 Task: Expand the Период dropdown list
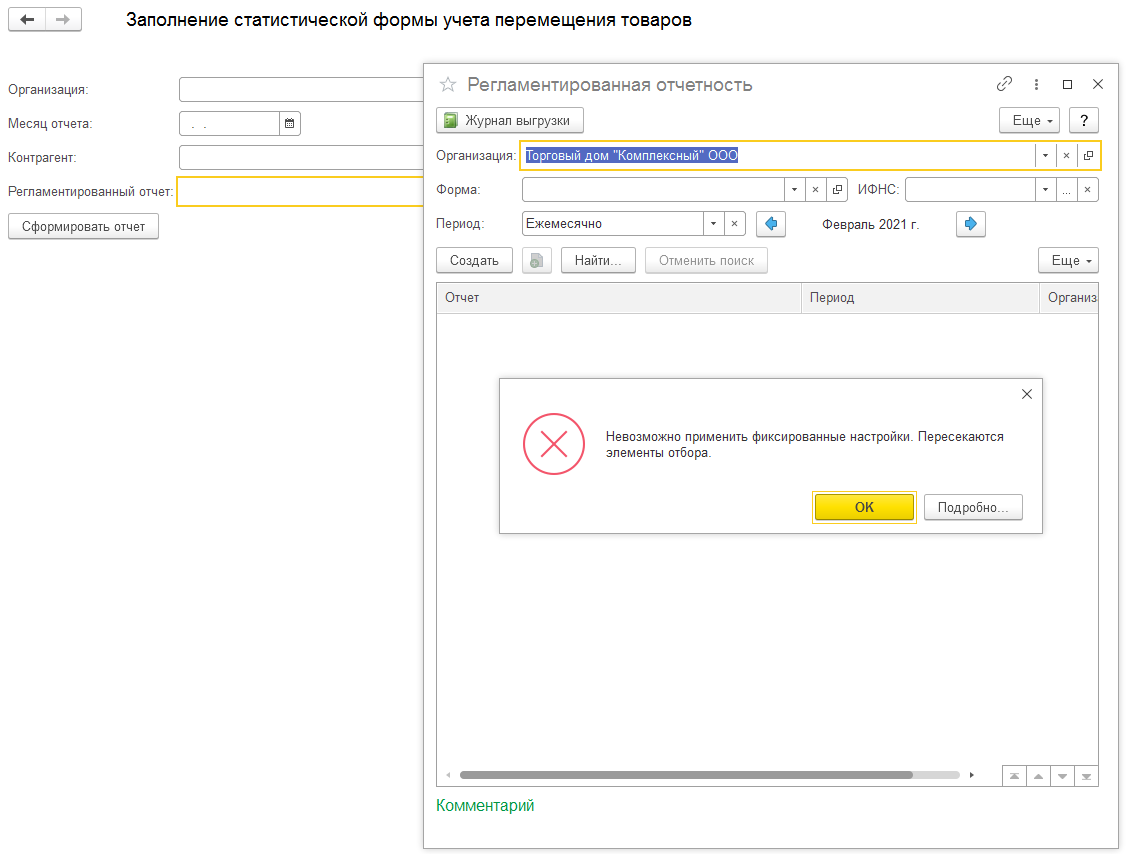click(x=713, y=224)
